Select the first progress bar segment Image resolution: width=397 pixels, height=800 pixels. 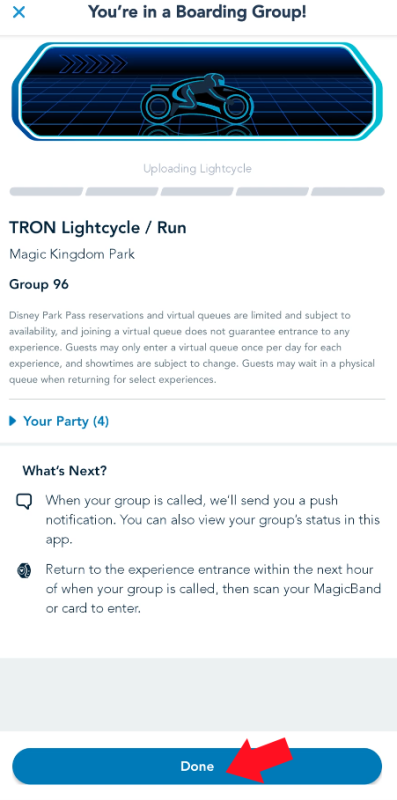(46, 192)
